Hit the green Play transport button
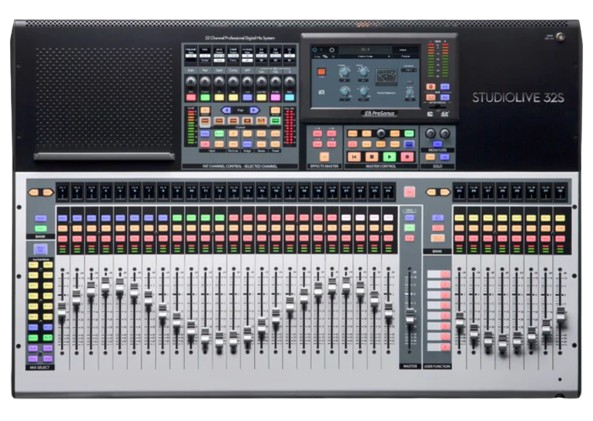The image size is (593, 421). tap(389, 156)
